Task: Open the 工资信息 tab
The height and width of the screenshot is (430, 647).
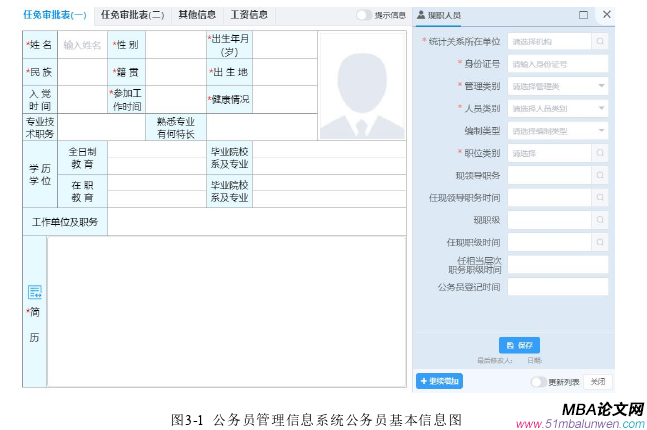Action: pyautogui.click(x=249, y=15)
